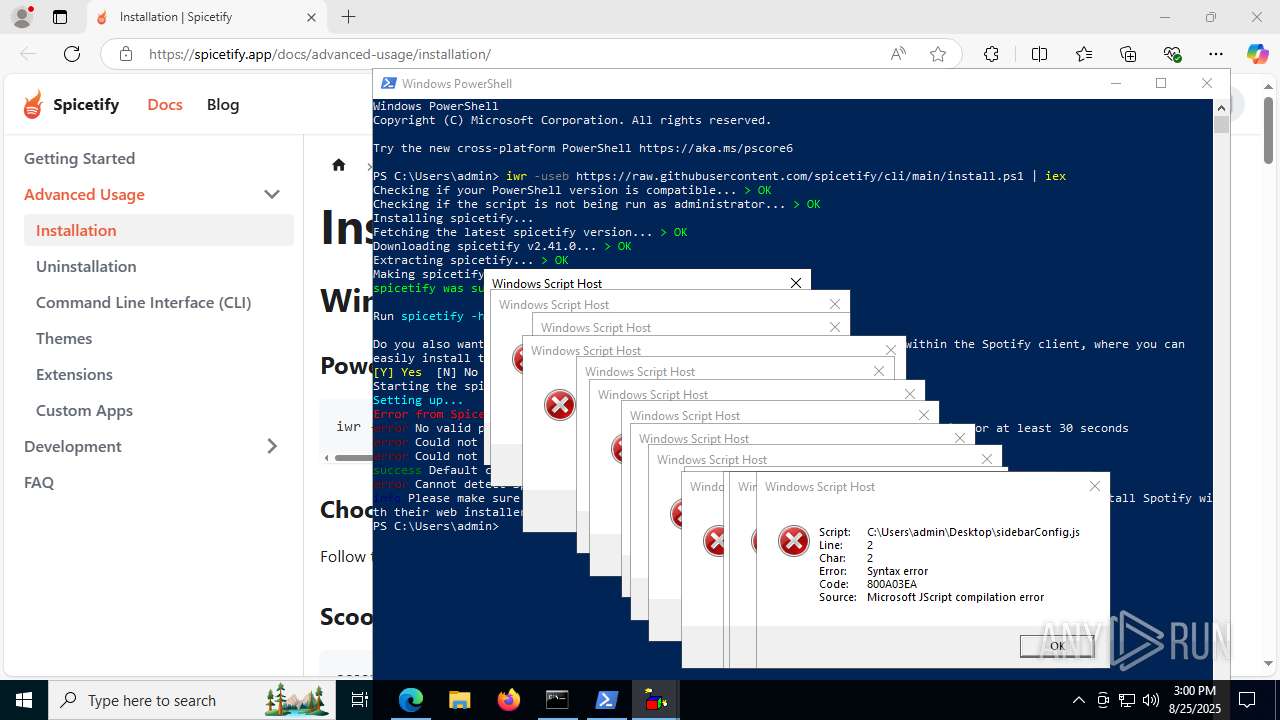The height and width of the screenshot is (720, 1280).
Task: Open Extensions docs page
Action: click(74, 374)
